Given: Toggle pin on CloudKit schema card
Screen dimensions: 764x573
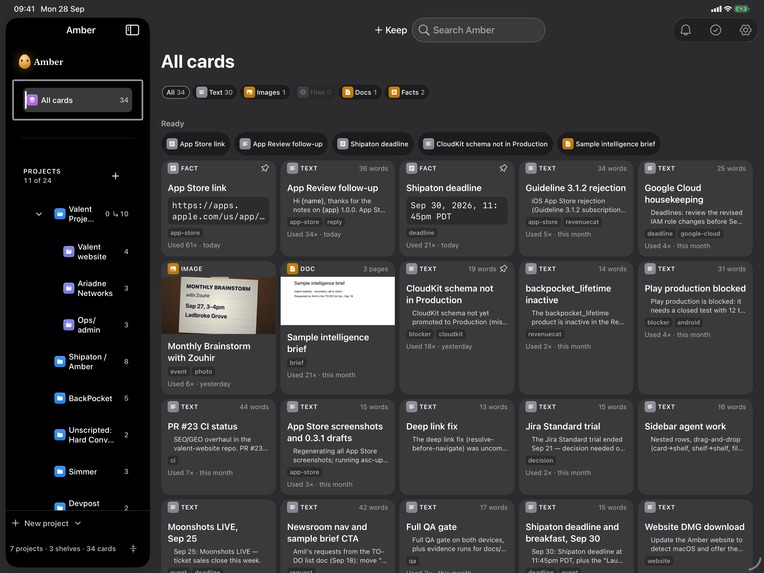Looking at the screenshot, I should [503, 268].
